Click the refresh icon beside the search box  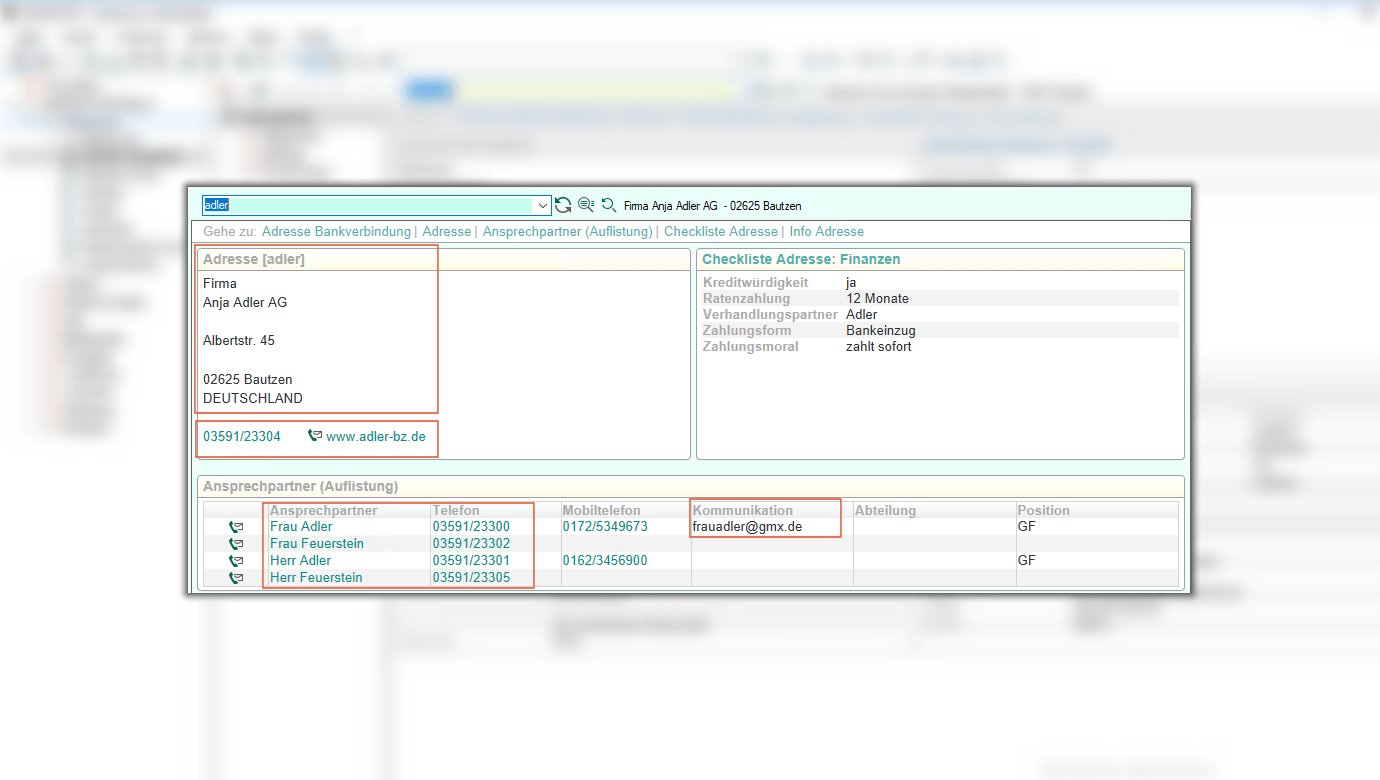pyautogui.click(x=563, y=205)
